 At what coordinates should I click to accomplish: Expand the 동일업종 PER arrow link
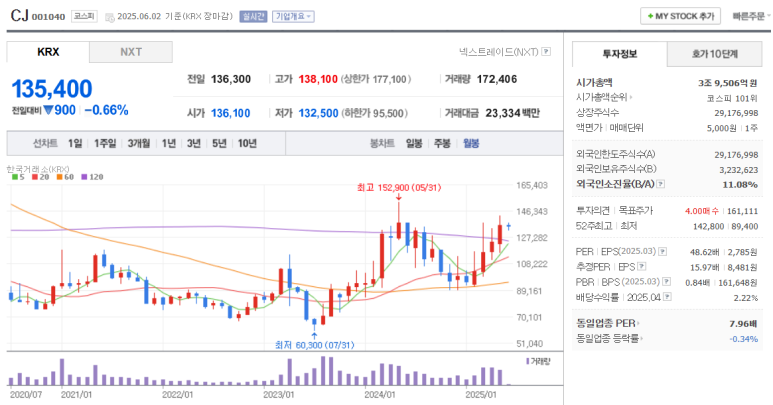[608, 324]
